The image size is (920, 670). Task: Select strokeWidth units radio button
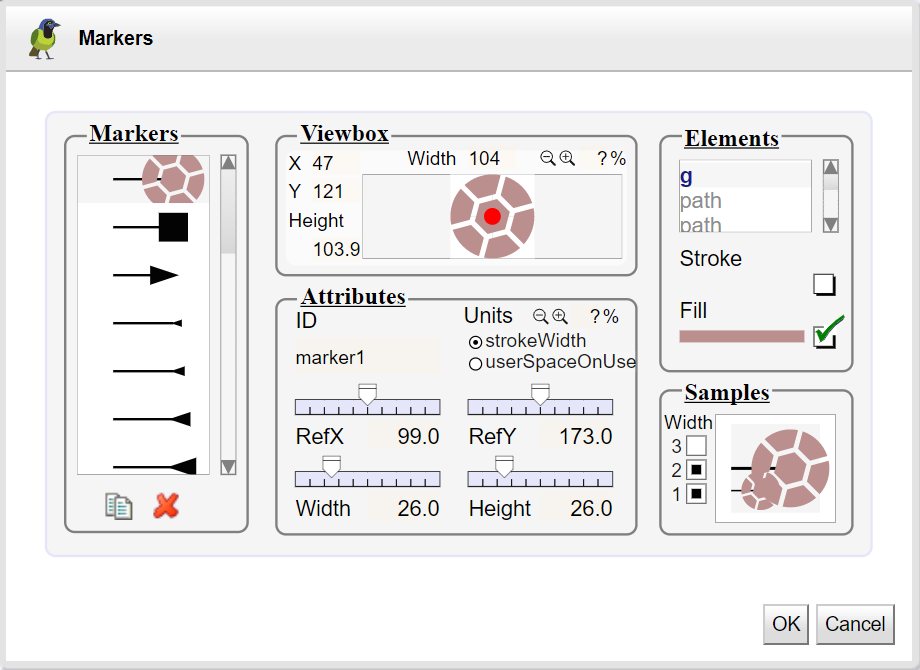pyautogui.click(x=475, y=342)
